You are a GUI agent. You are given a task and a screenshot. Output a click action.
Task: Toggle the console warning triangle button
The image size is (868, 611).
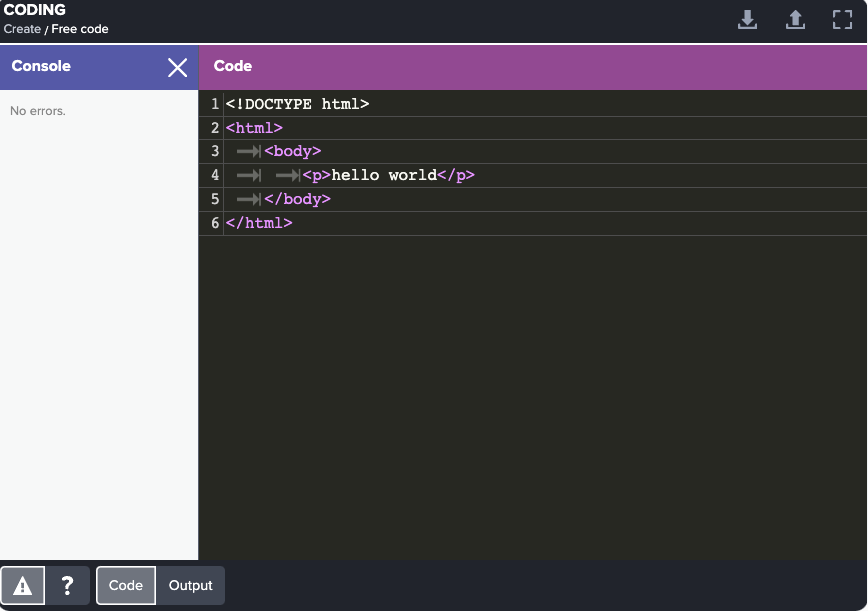pos(23,586)
